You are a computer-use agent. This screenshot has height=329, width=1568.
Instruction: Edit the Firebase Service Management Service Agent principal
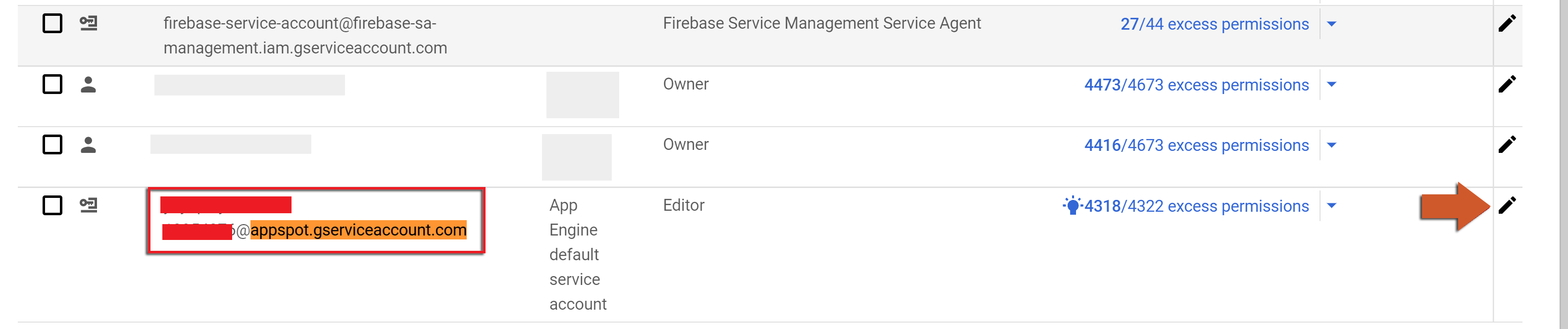coord(1507,24)
